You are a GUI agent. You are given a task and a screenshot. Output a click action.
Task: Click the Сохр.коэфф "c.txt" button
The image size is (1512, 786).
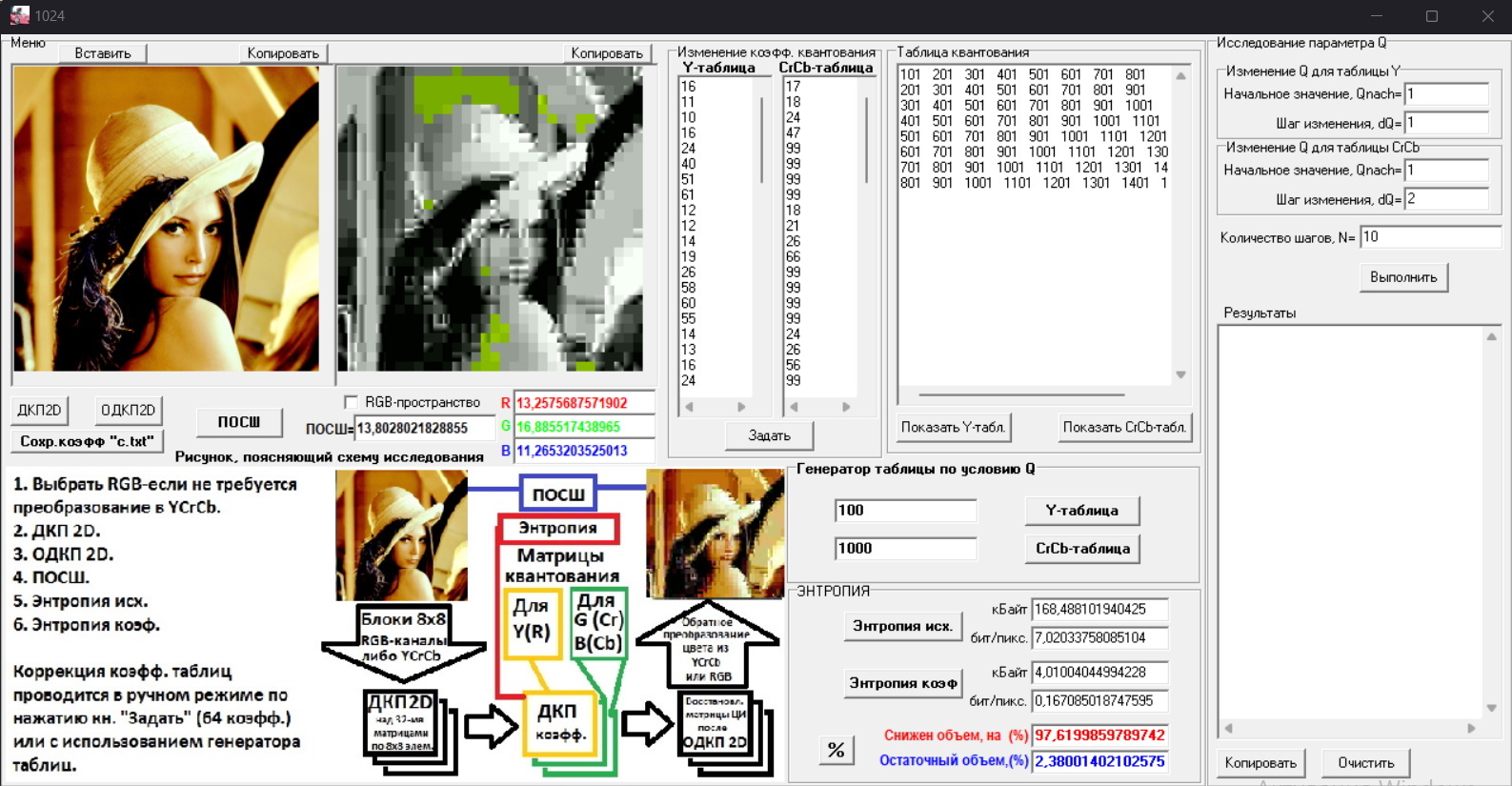click(87, 441)
